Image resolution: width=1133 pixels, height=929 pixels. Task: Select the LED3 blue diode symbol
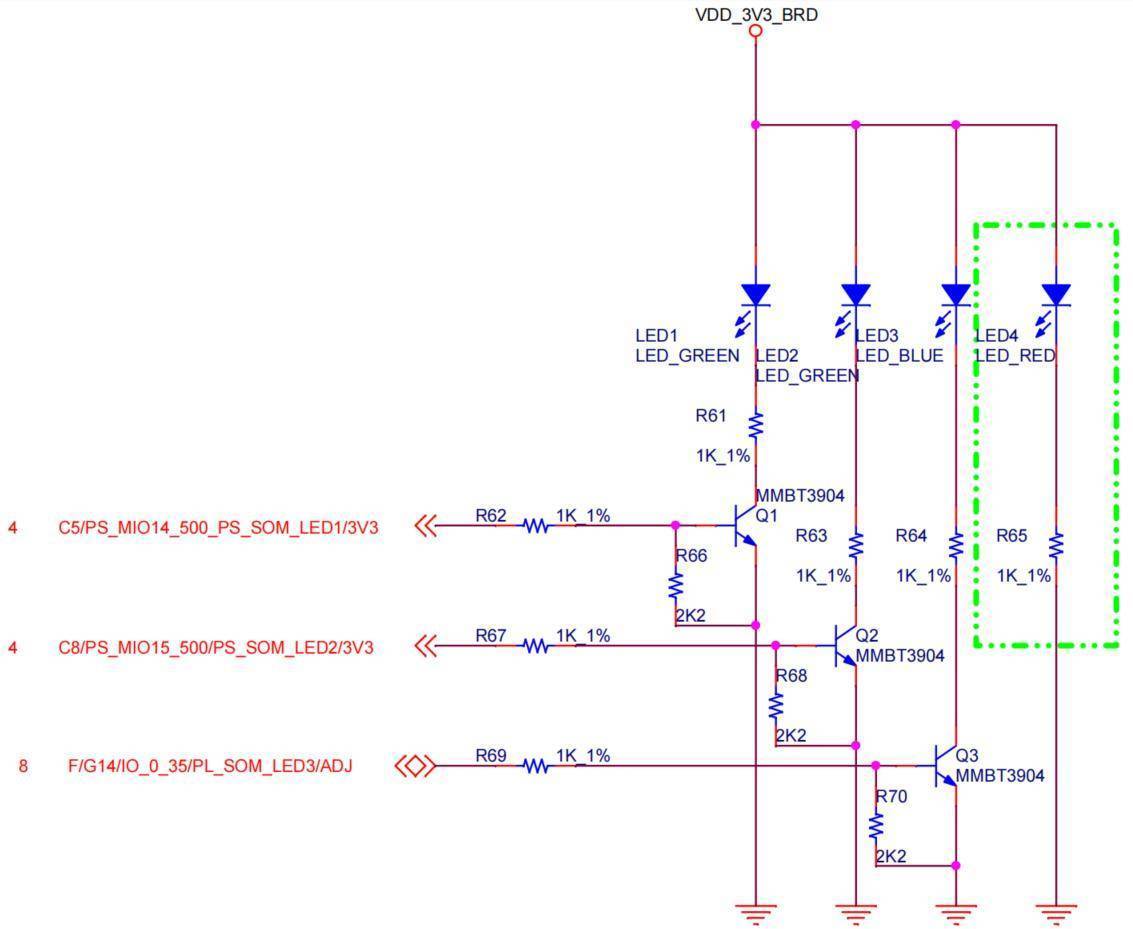tap(956, 295)
